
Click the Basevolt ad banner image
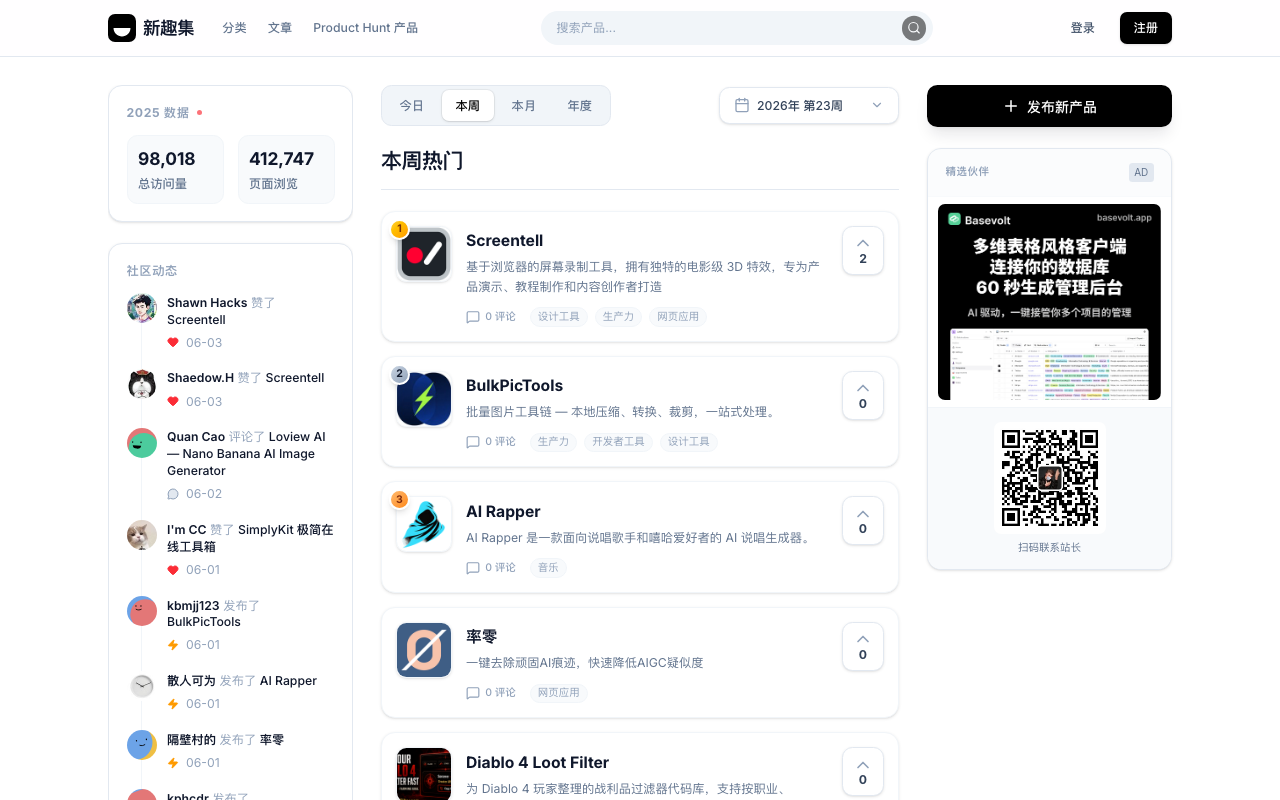coord(1049,302)
